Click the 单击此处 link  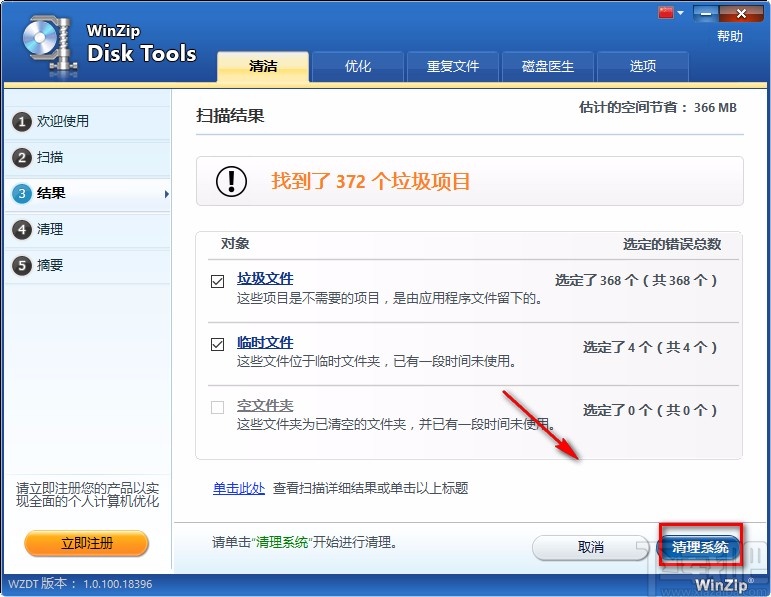pyautogui.click(x=239, y=488)
